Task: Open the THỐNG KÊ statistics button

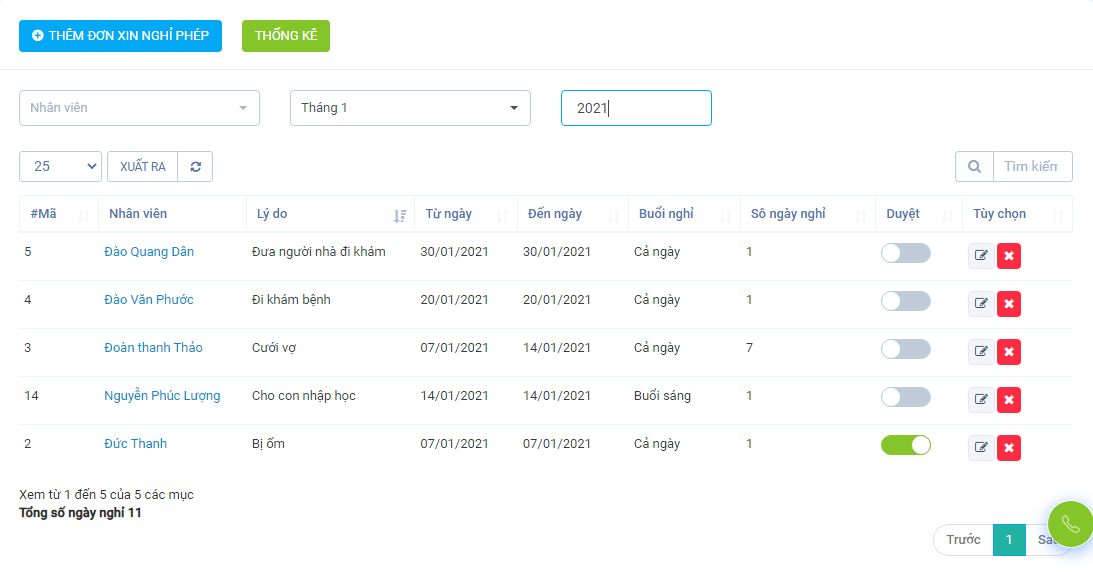Action: point(286,36)
